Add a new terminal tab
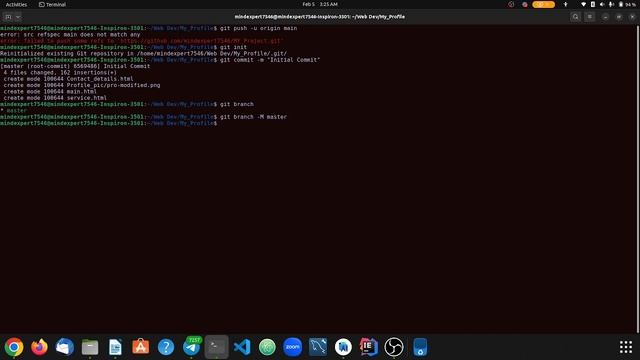This screenshot has height=360, width=640. tap(8, 17)
